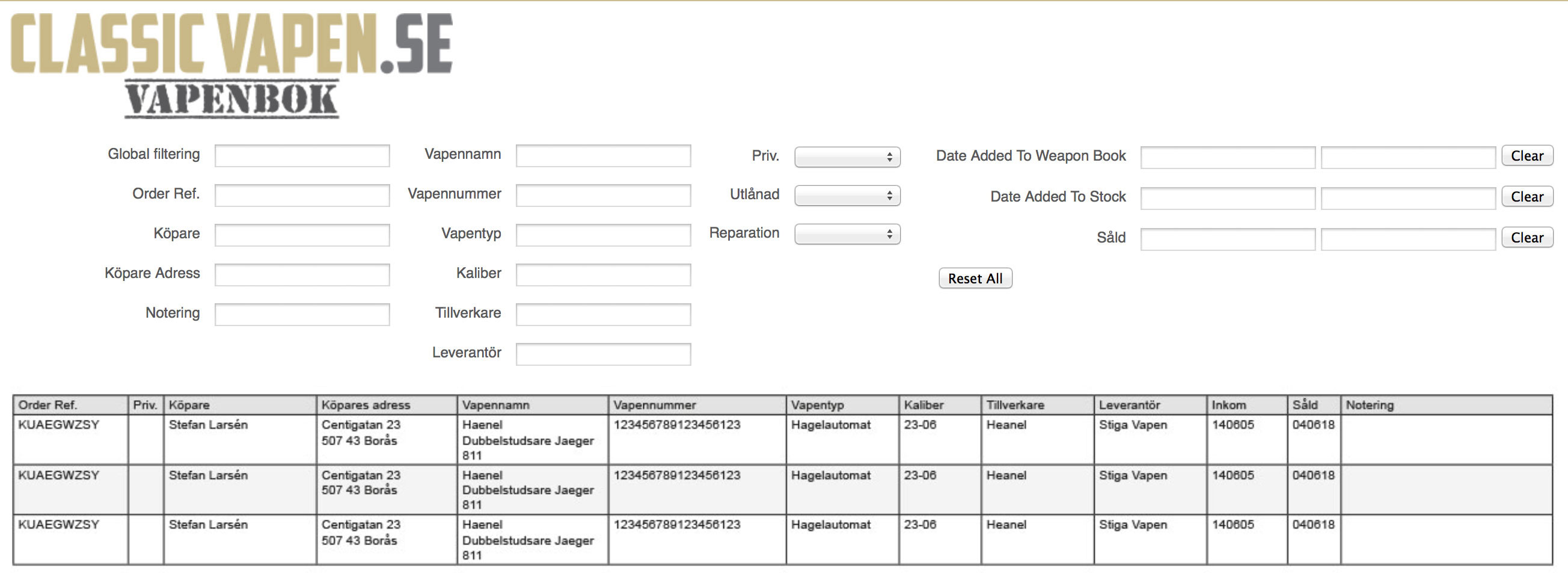Expand the Utlånad dropdown

pyautogui.click(x=847, y=196)
